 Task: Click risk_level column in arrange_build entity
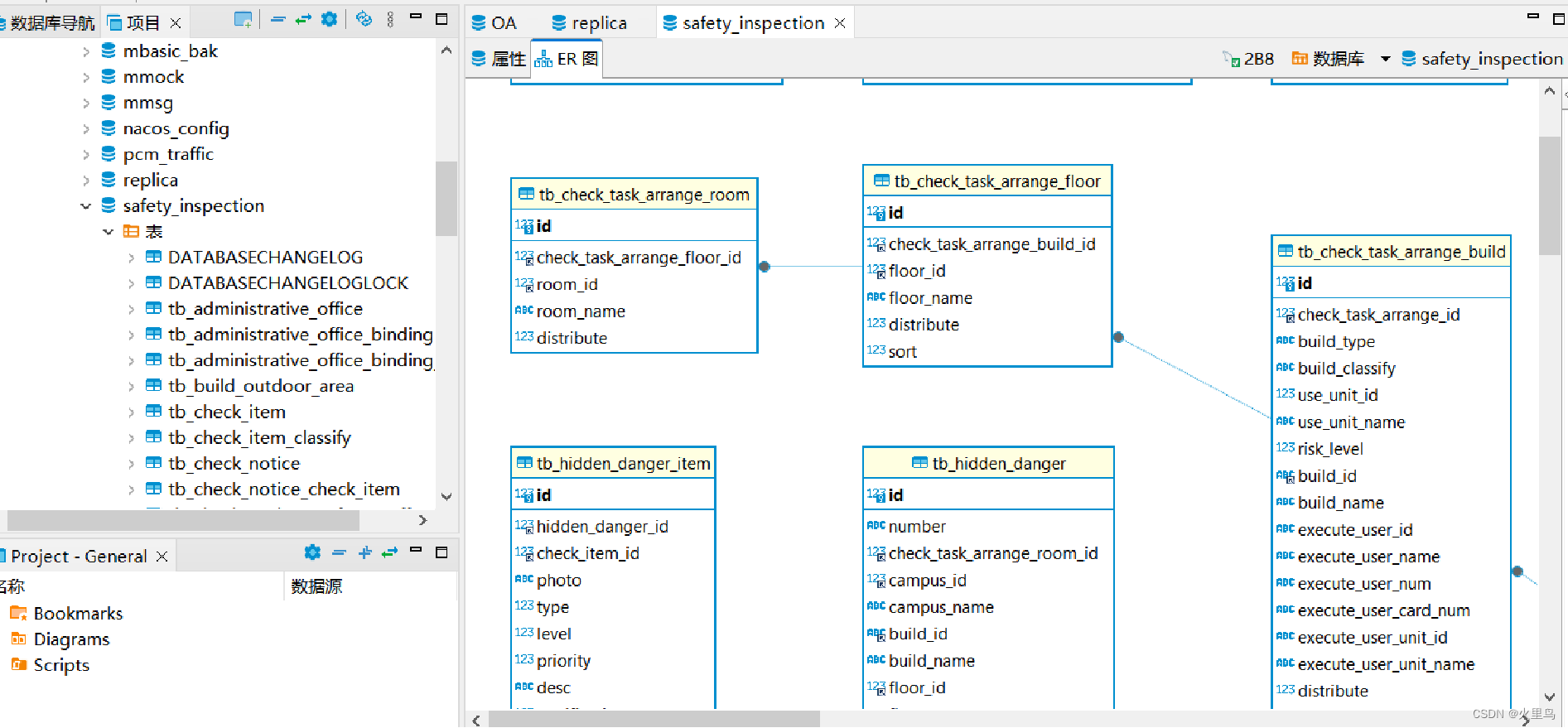pos(1330,449)
